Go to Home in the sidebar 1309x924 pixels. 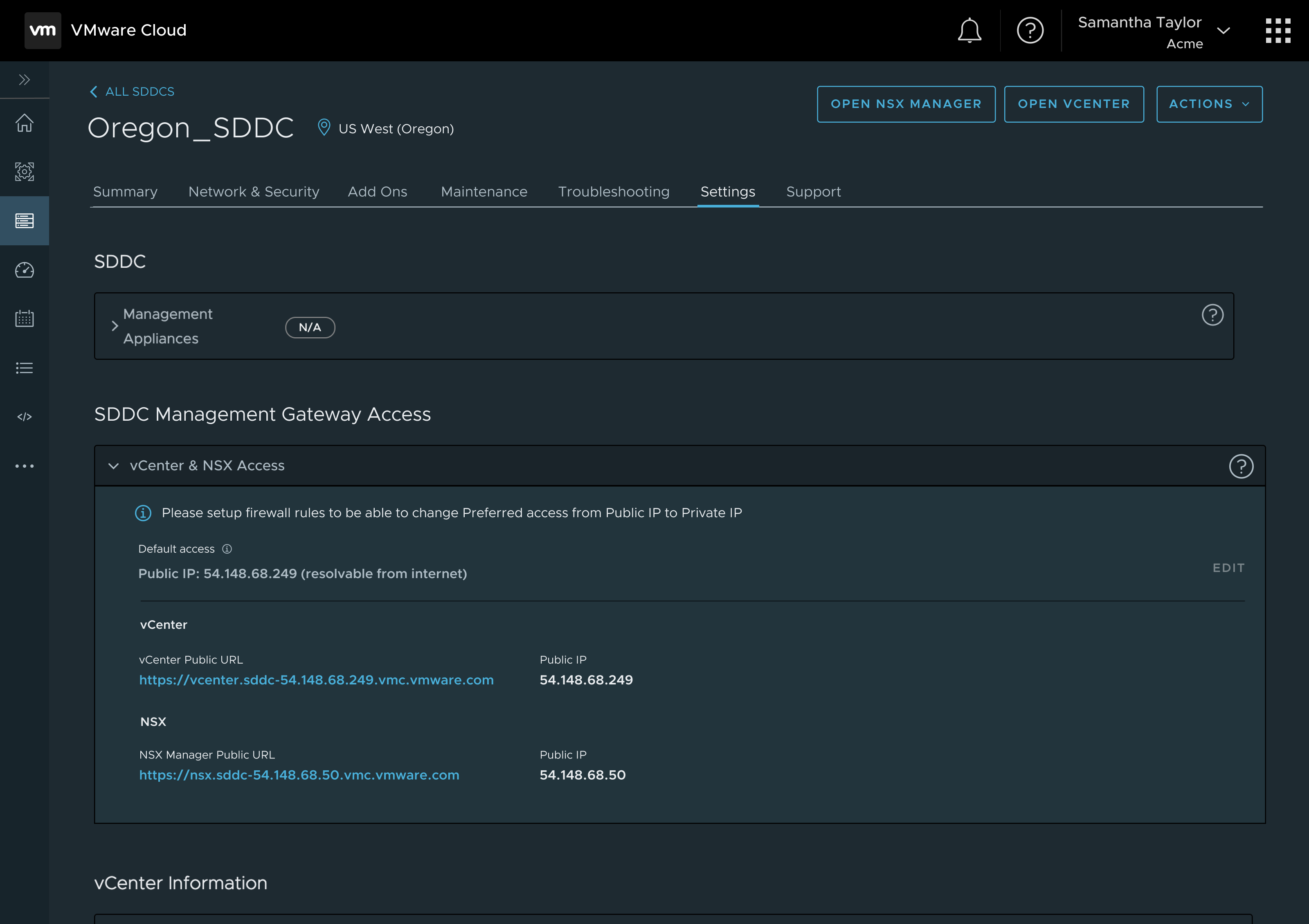coord(24,123)
